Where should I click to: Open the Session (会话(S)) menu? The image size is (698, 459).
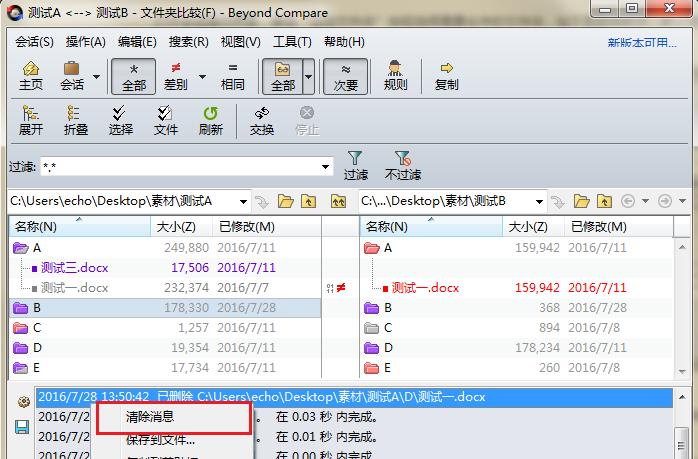click(34, 42)
